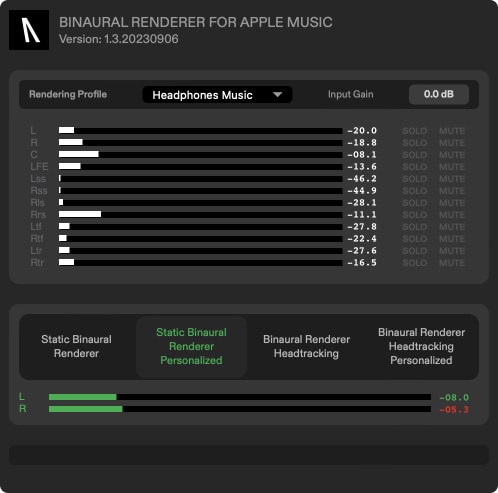Screen dimensions: 498x493
Task: Solo the L channel
Action: click(x=415, y=131)
